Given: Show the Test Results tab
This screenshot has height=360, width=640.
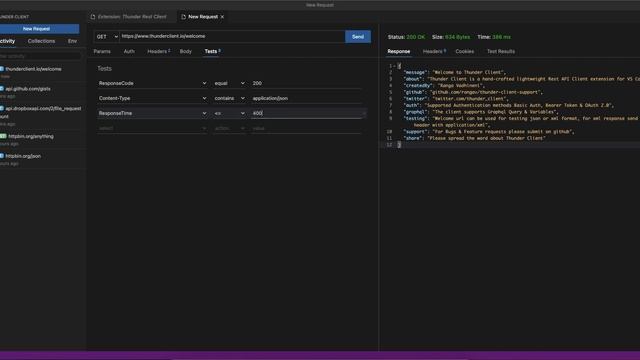Looking at the screenshot, I should 500,51.
